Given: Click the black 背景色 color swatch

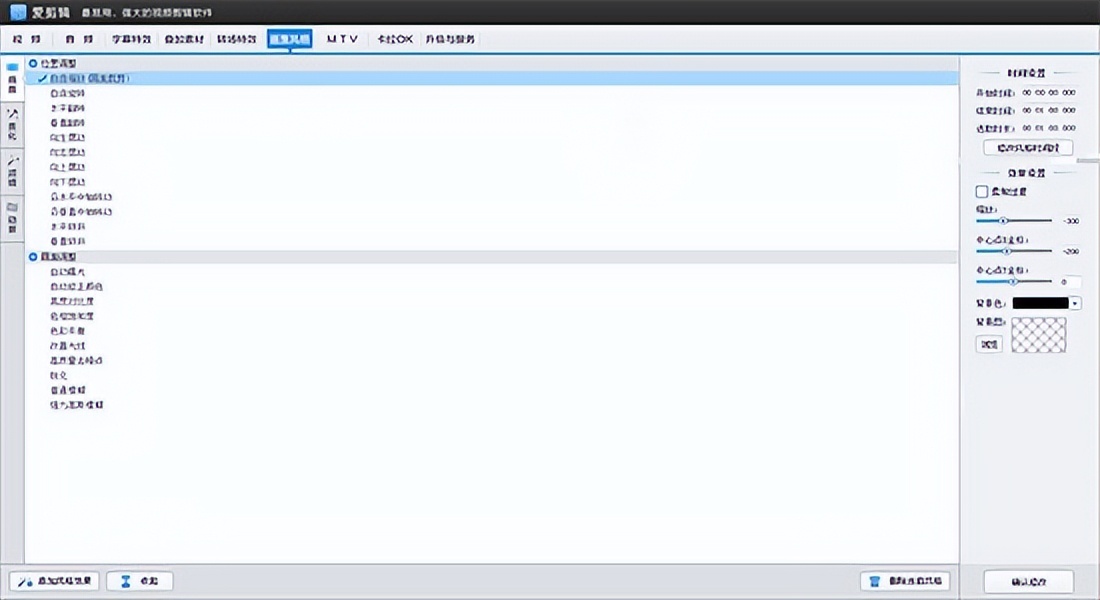Looking at the screenshot, I should pyautogui.click(x=1040, y=303).
